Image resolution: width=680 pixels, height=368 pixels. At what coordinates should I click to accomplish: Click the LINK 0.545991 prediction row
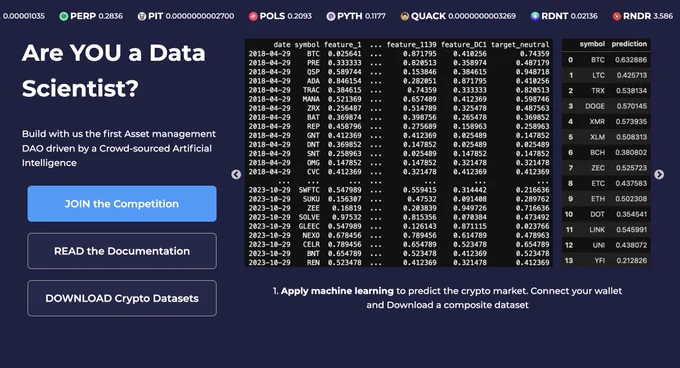click(606, 230)
